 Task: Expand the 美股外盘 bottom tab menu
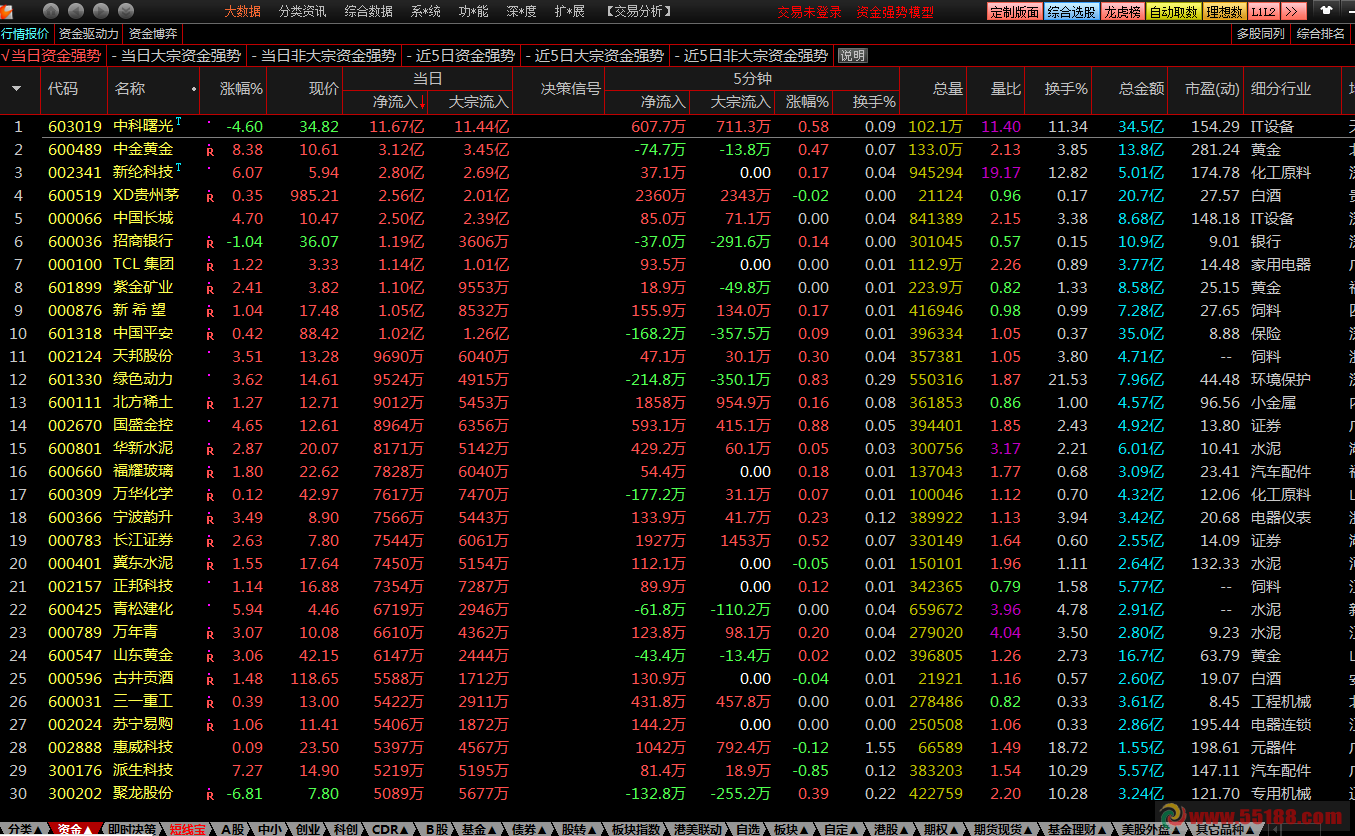[1151, 829]
